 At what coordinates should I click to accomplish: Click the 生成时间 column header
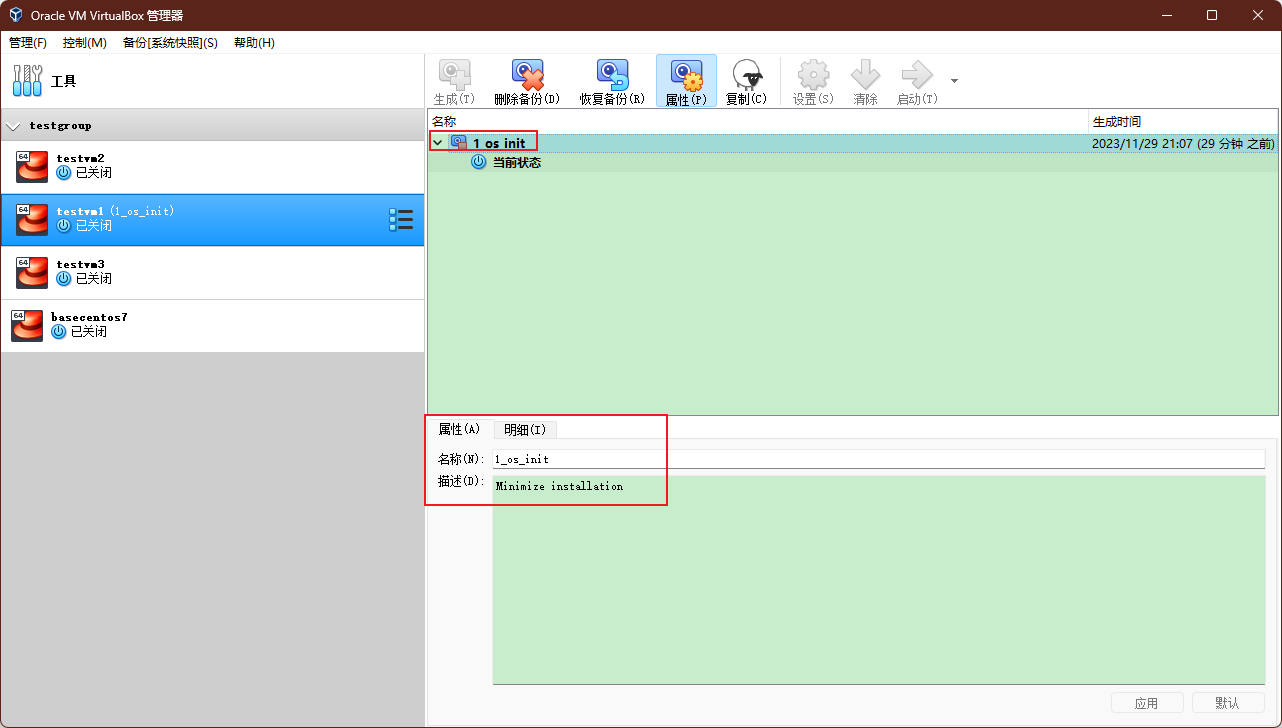[1183, 121]
